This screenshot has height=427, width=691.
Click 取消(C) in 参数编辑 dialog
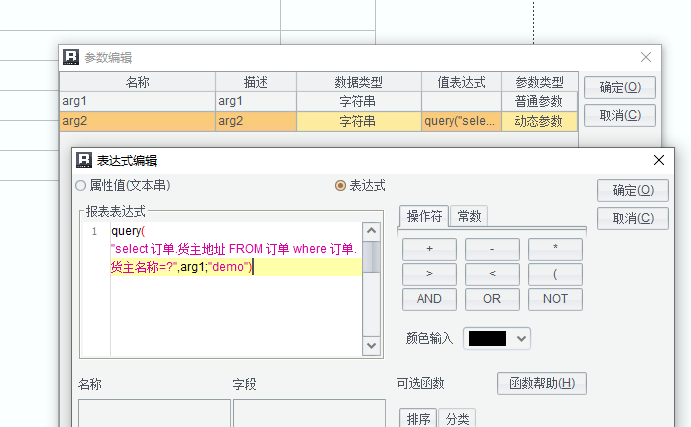[x=620, y=115]
